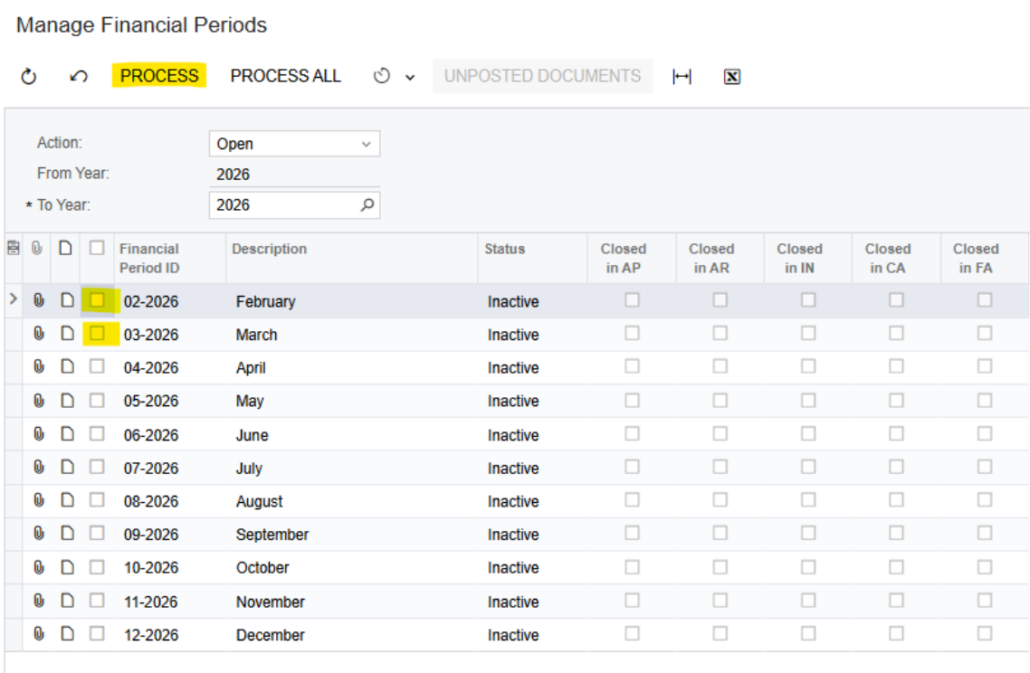Click the PROCESS ALL button
The height and width of the screenshot is (673, 1030).
click(x=285, y=75)
